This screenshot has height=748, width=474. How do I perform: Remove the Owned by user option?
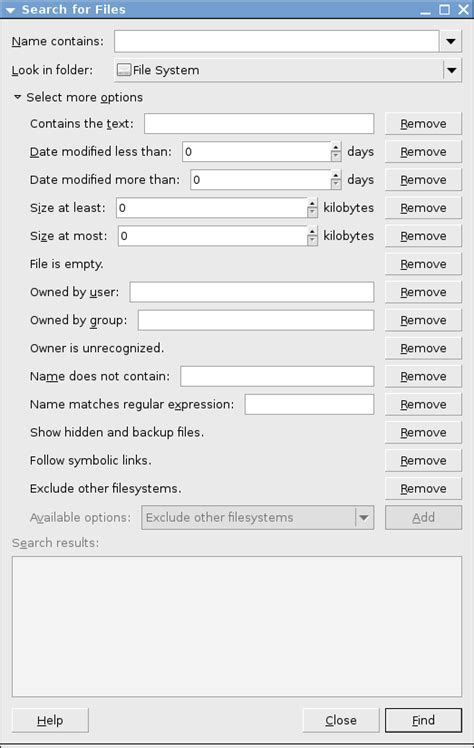423,292
